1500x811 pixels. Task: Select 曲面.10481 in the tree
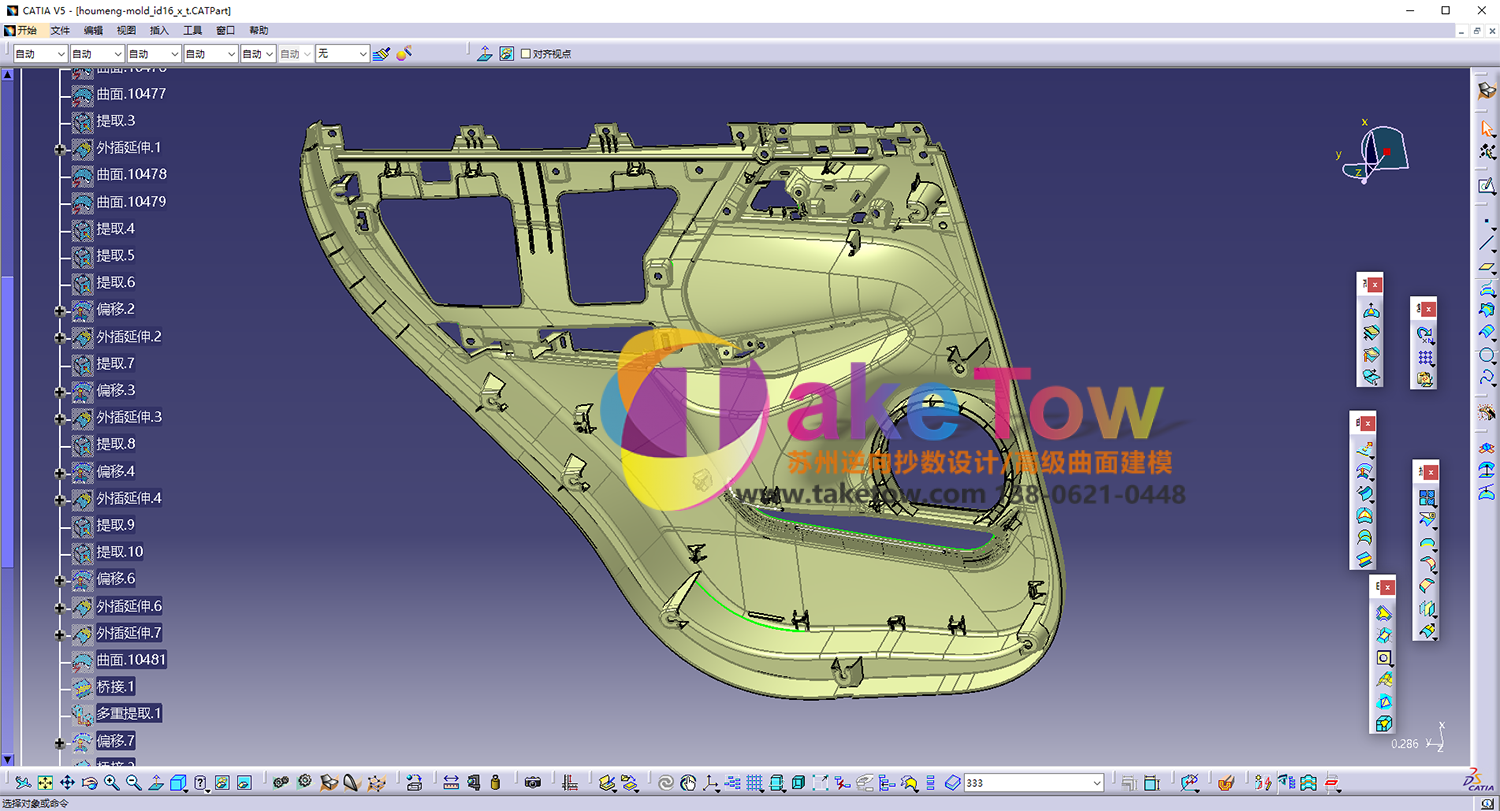131,660
